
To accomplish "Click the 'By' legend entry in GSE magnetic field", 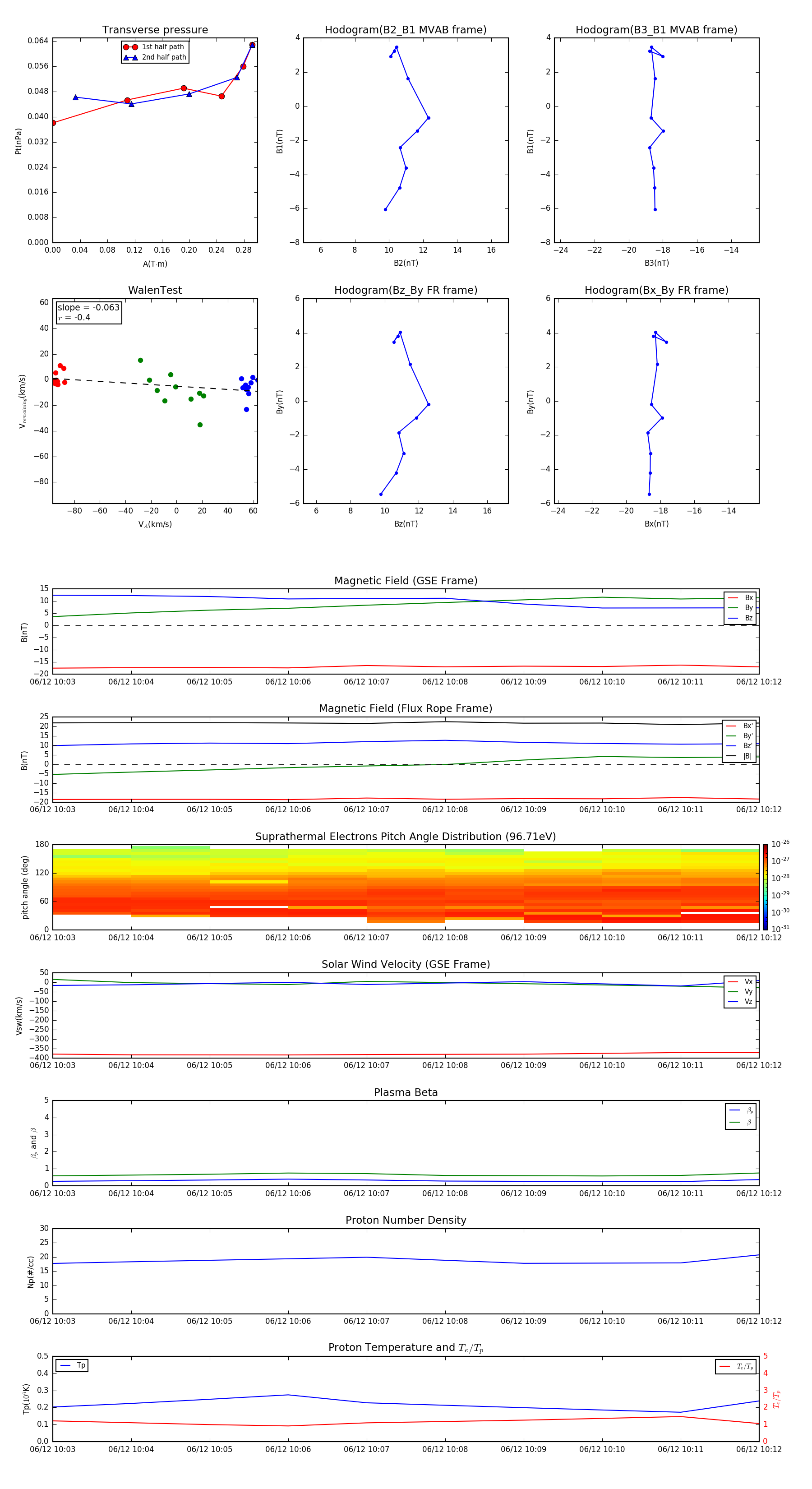I will tap(740, 607).
